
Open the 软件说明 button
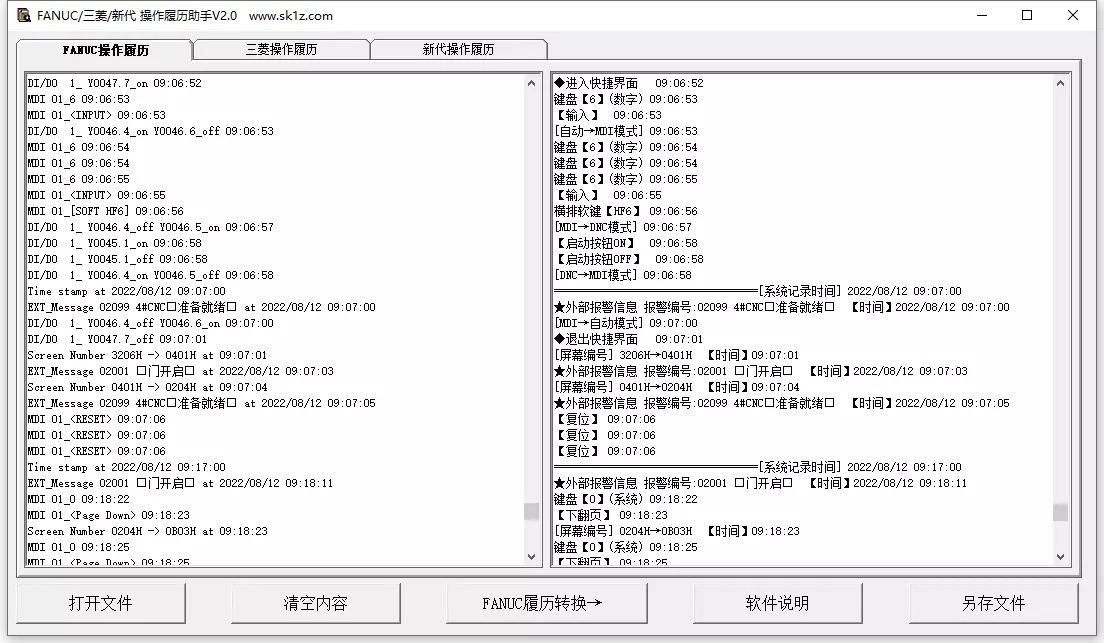click(x=777, y=603)
